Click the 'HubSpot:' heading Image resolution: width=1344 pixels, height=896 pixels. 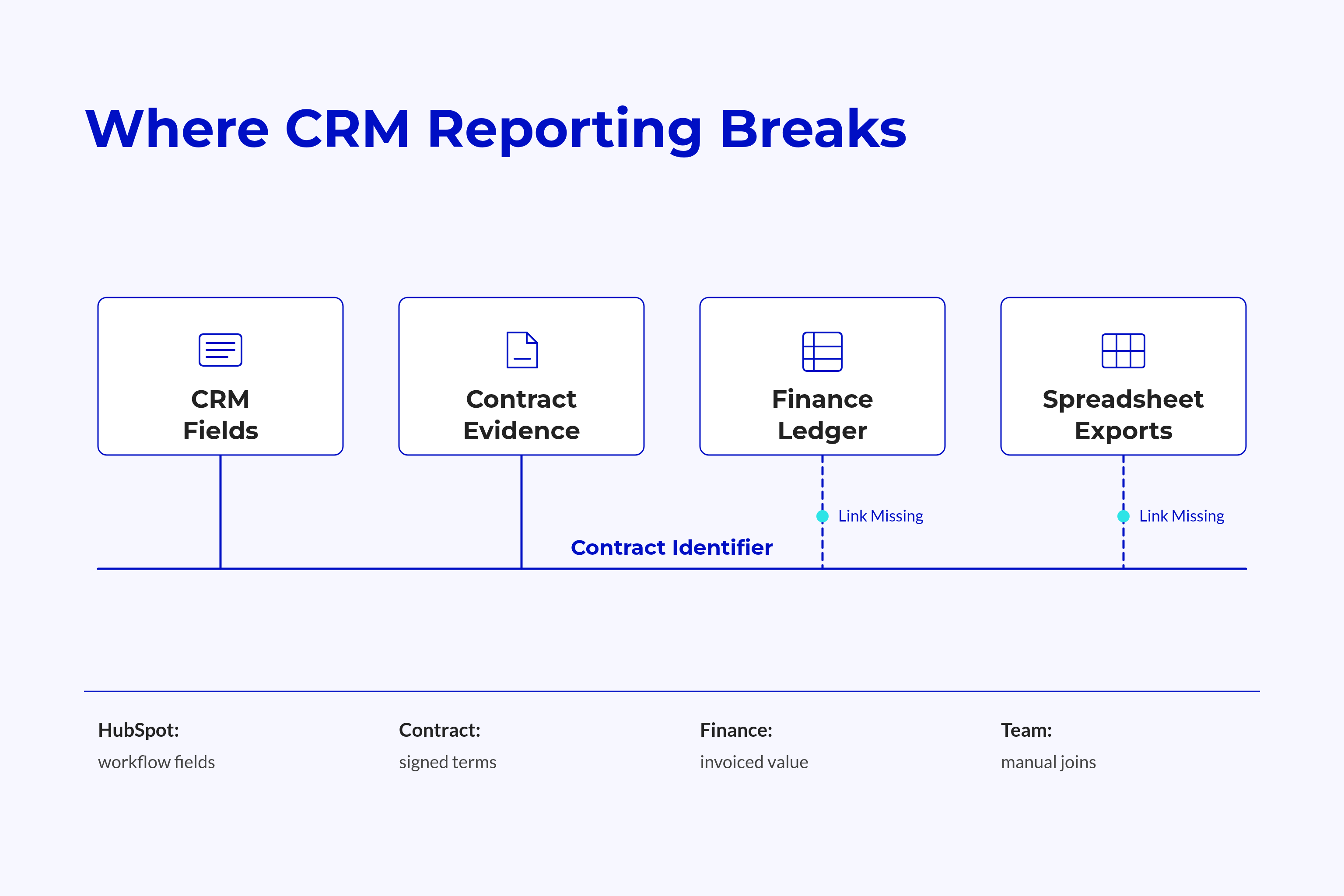(139, 730)
